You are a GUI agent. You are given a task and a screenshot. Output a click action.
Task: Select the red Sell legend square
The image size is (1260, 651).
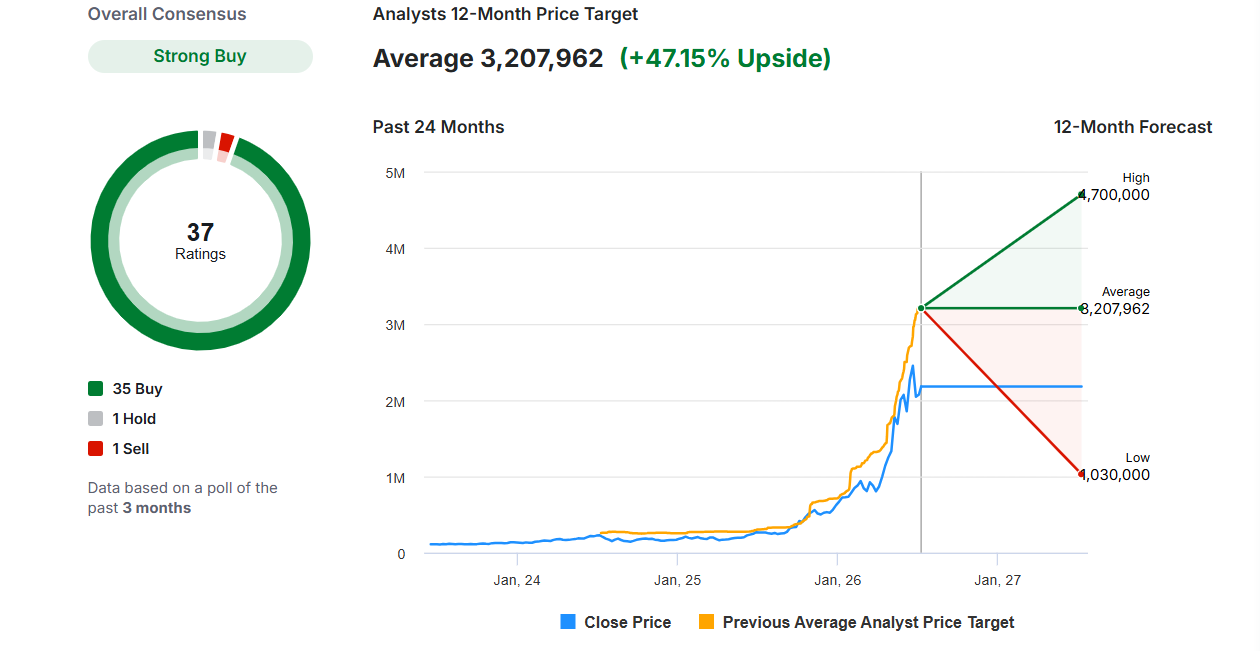tap(96, 449)
